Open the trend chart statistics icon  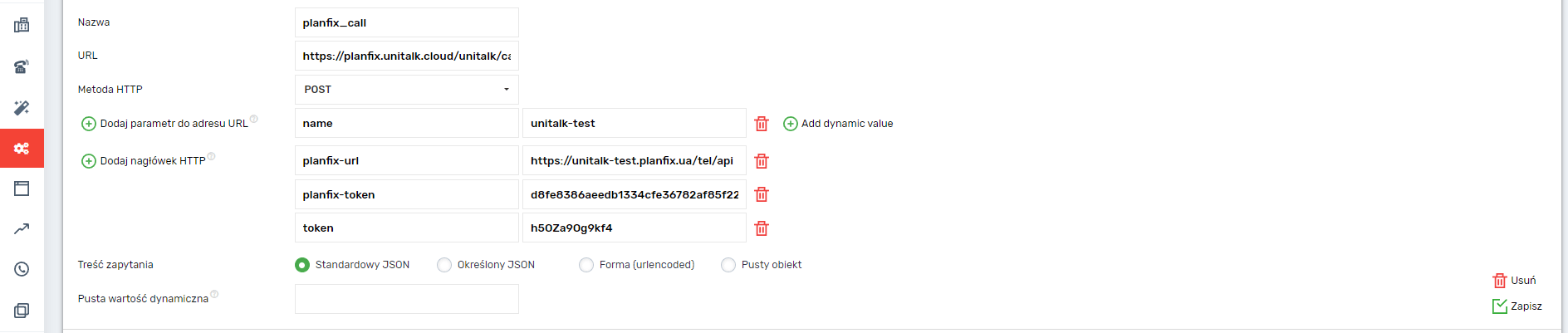[22, 228]
